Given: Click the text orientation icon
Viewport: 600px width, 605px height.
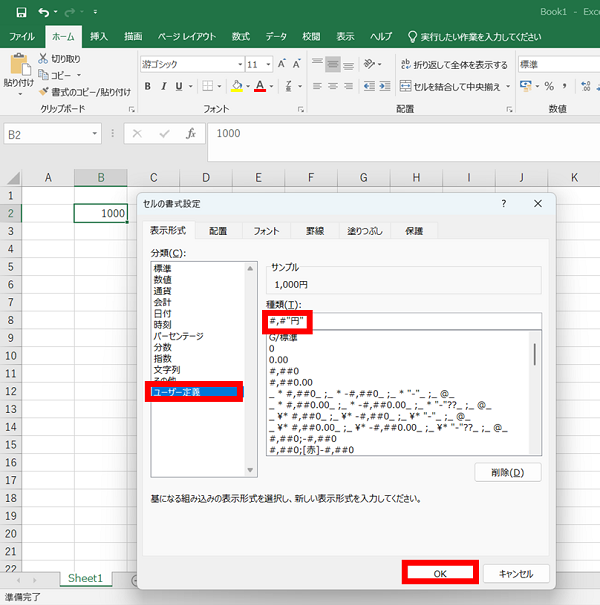Looking at the screenshot, I should [x=369, y=64].
